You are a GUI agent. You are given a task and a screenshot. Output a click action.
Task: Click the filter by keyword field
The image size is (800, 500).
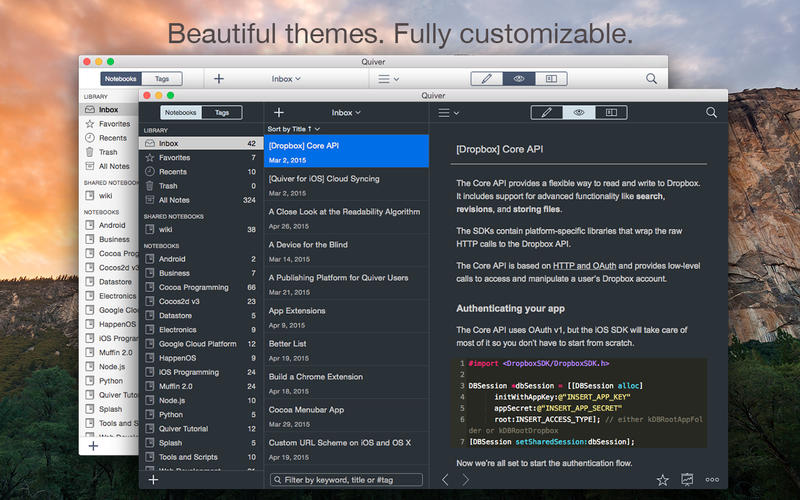point(346,480)
